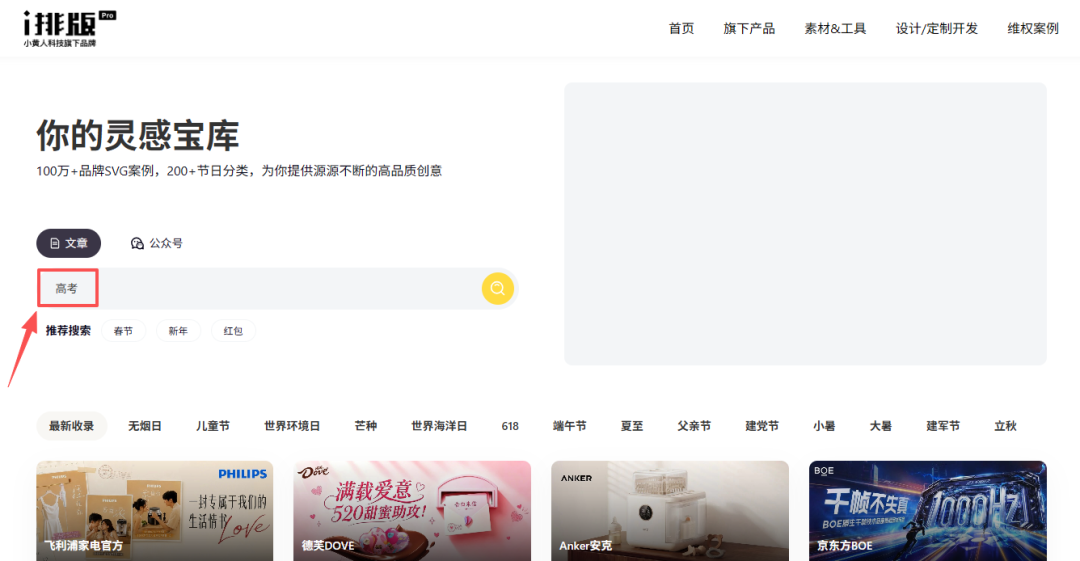Select the 618 category tab
Image resolution: width=1080 pixels, height=561 pixels.
pos(510,426)
